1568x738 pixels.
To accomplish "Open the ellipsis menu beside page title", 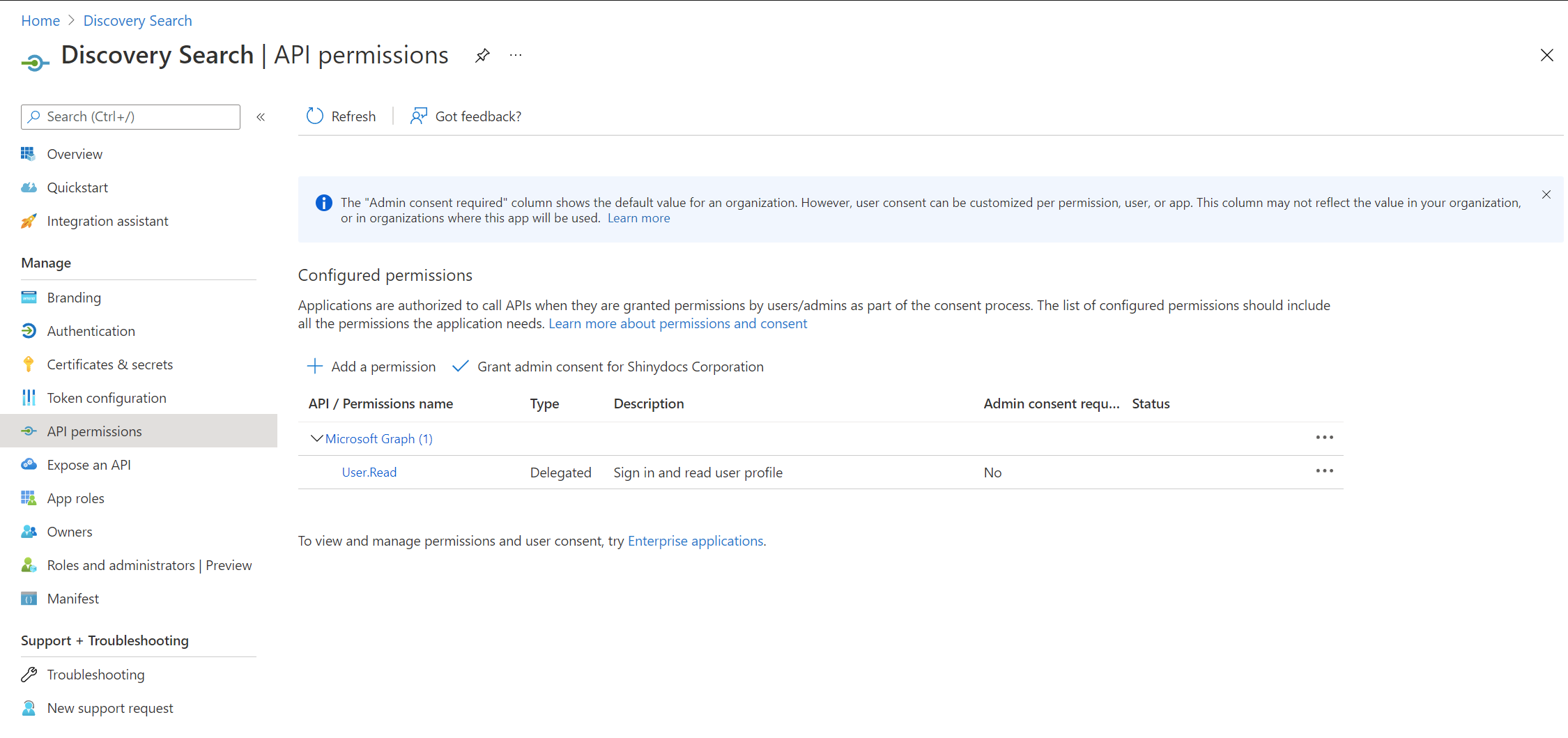I will click(516, 55).
